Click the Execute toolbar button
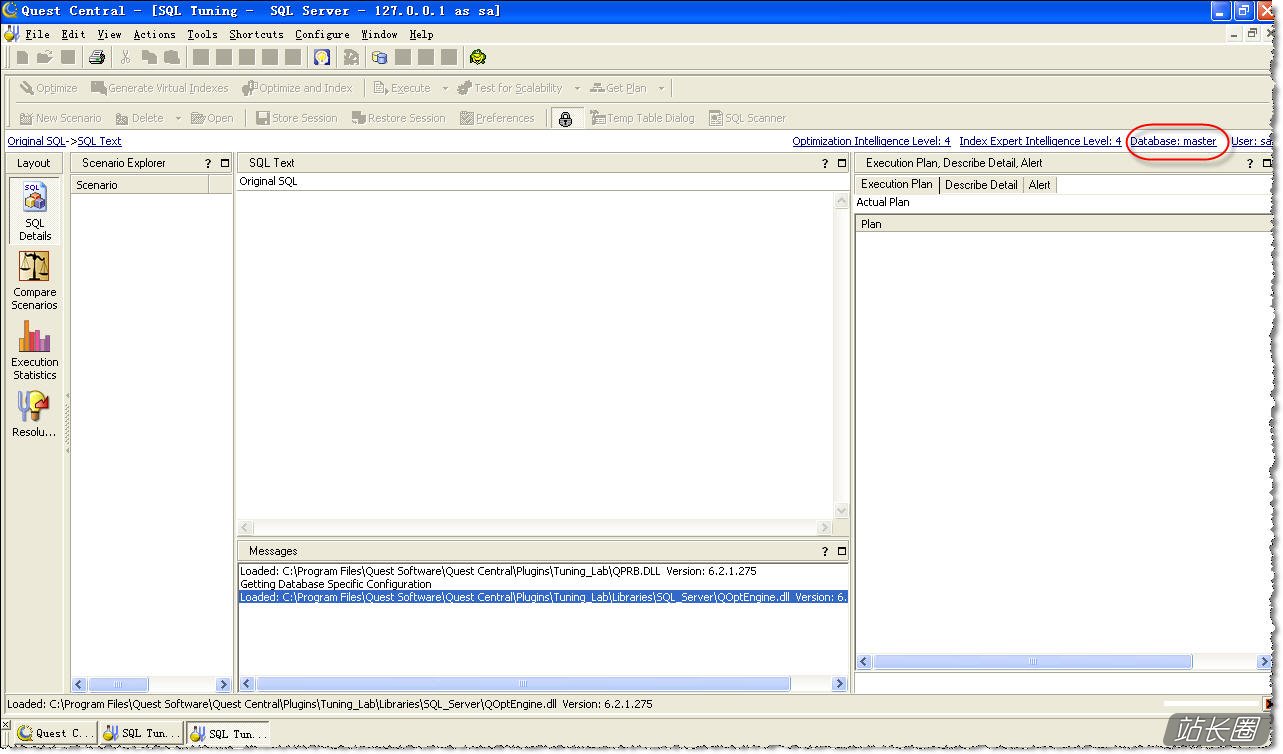The width and height of the screenshot is (1283, 754). (x=402, y=88)
